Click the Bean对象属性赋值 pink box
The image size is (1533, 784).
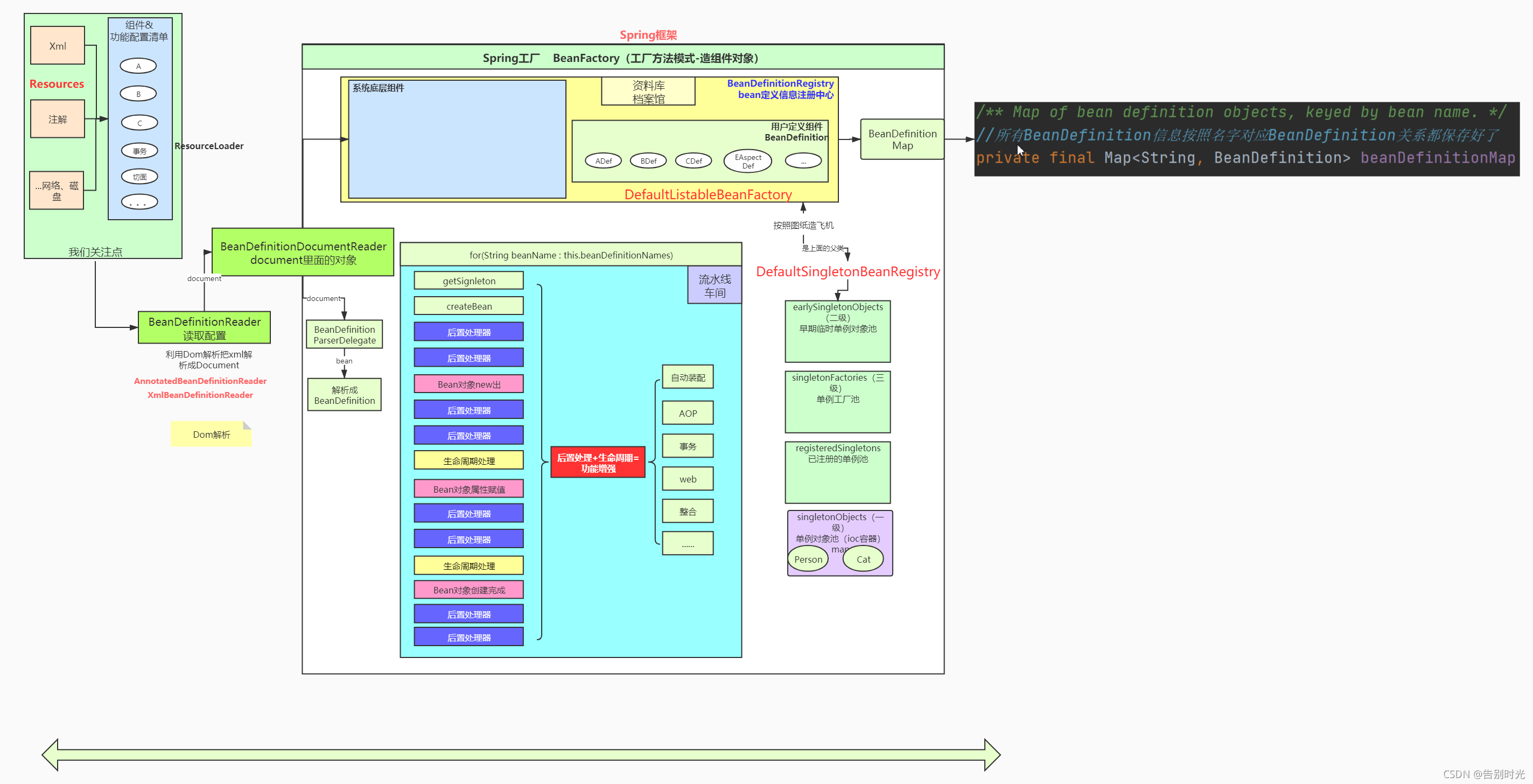[x=469, y=489]
